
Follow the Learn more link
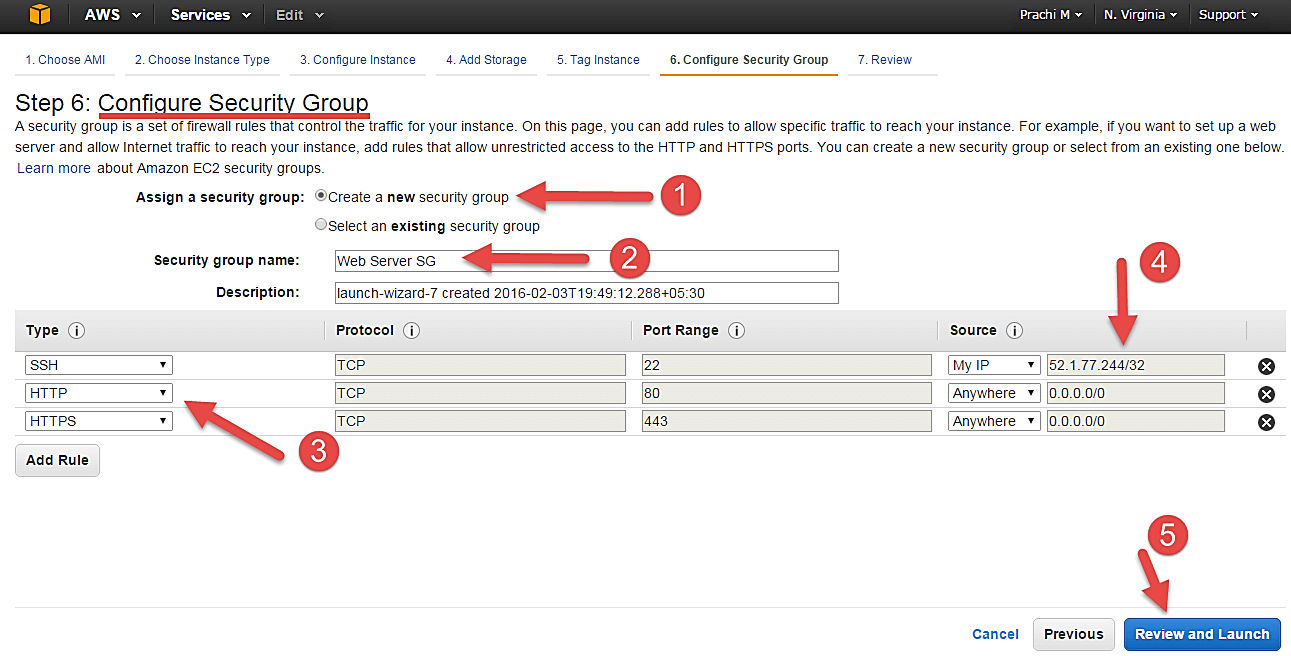coord(54,168)
